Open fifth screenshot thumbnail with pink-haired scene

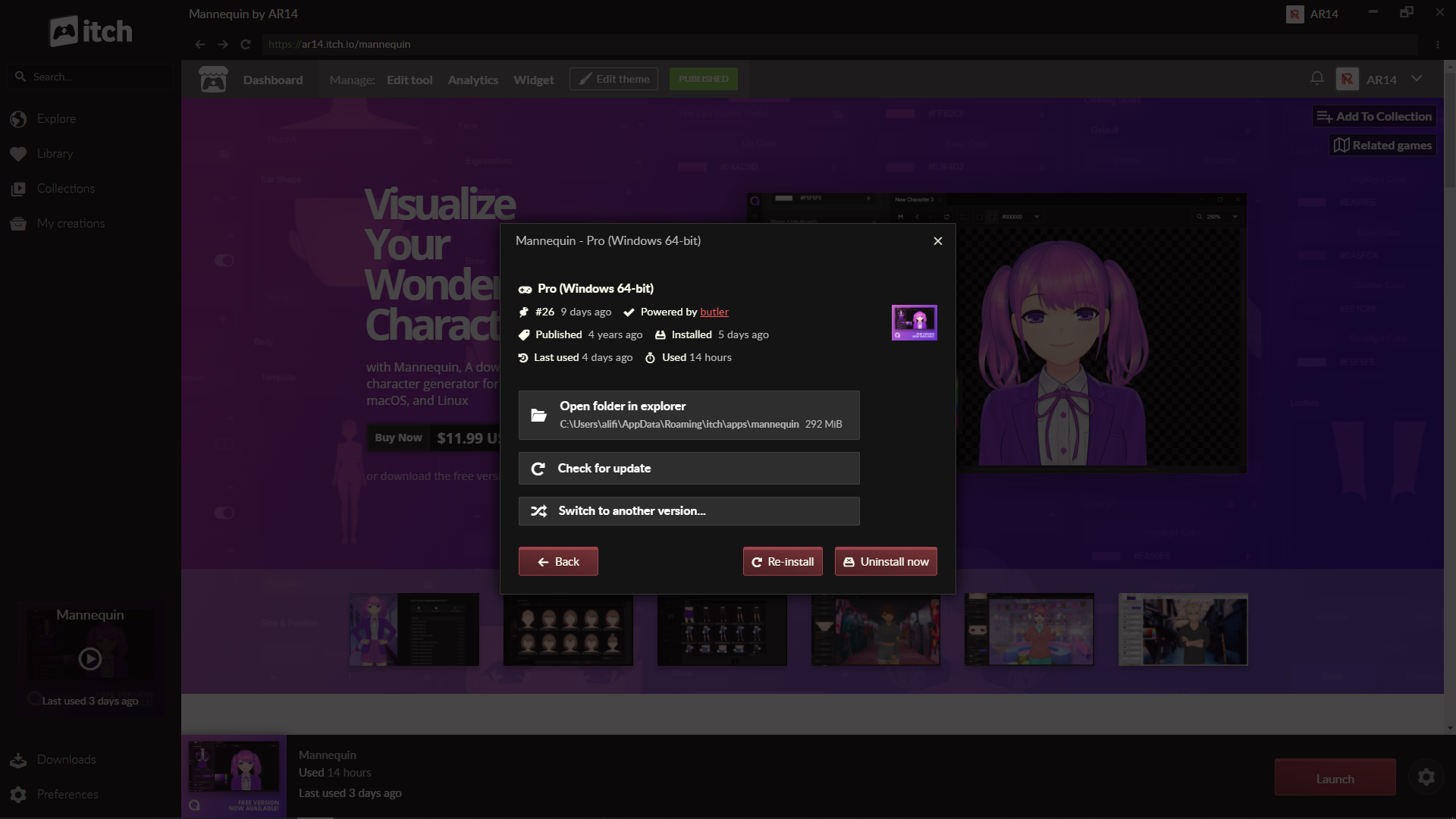click(1029, 629)
